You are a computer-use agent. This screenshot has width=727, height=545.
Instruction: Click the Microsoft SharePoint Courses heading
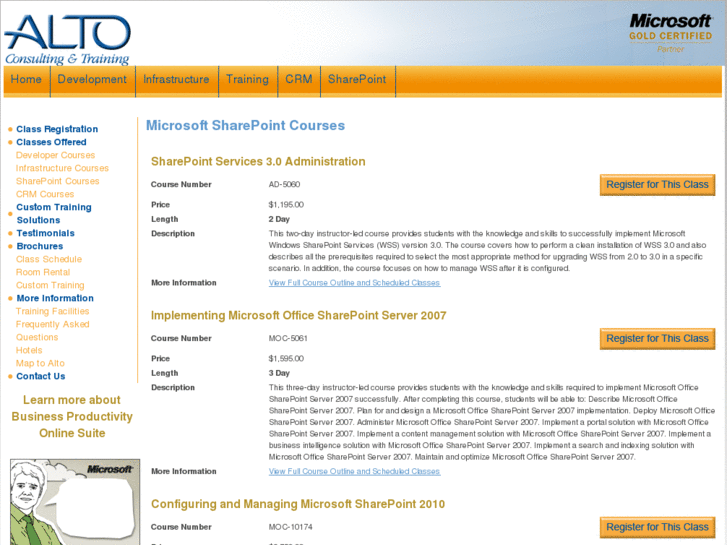click(245, 125)
